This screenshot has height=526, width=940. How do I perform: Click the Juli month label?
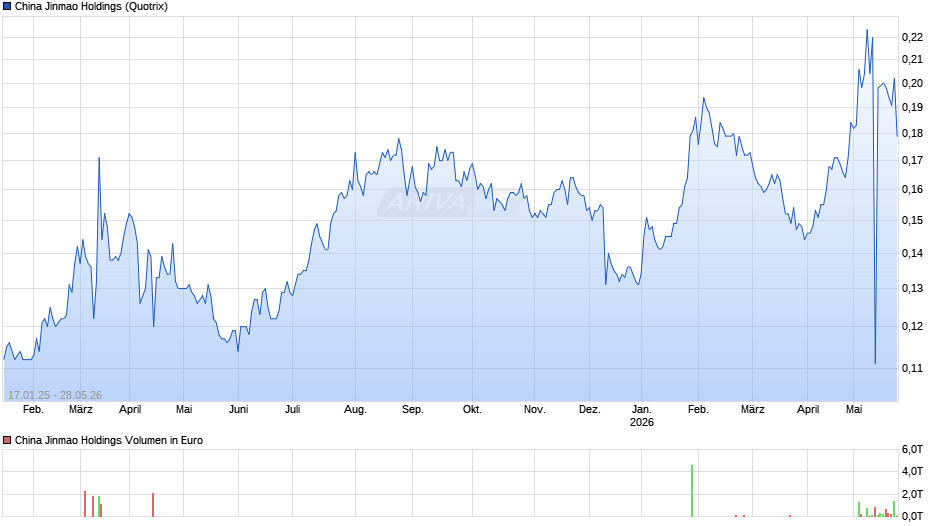pos(293,409)
